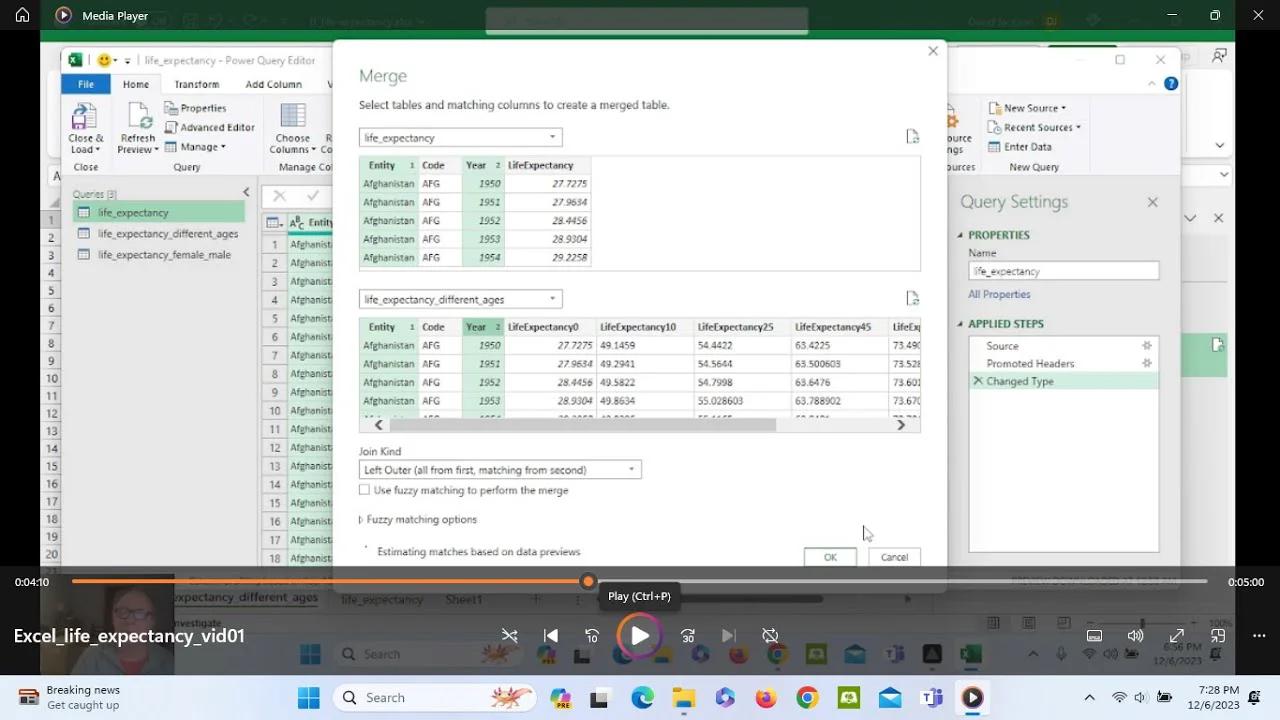Mute audio with the volume icon
This screenshot has width=1280, height=720.
(1135, 635)
